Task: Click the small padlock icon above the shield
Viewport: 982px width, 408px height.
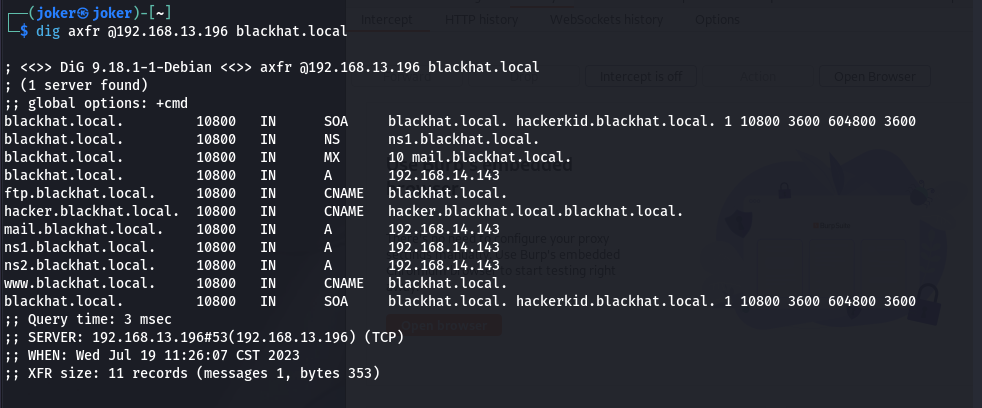Action: 783,190
